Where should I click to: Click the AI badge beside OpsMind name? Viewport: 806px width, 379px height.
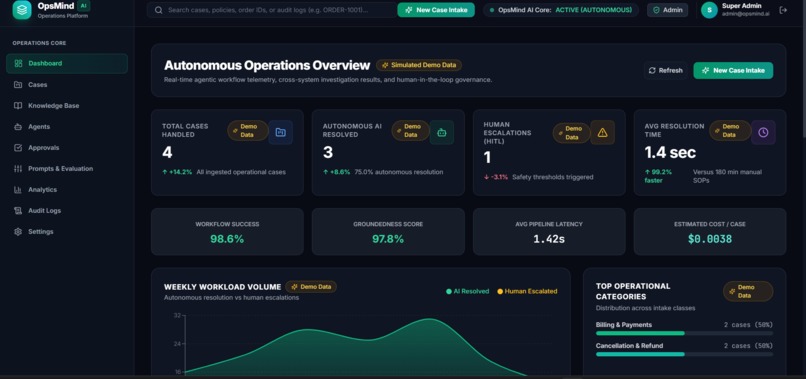84,6
